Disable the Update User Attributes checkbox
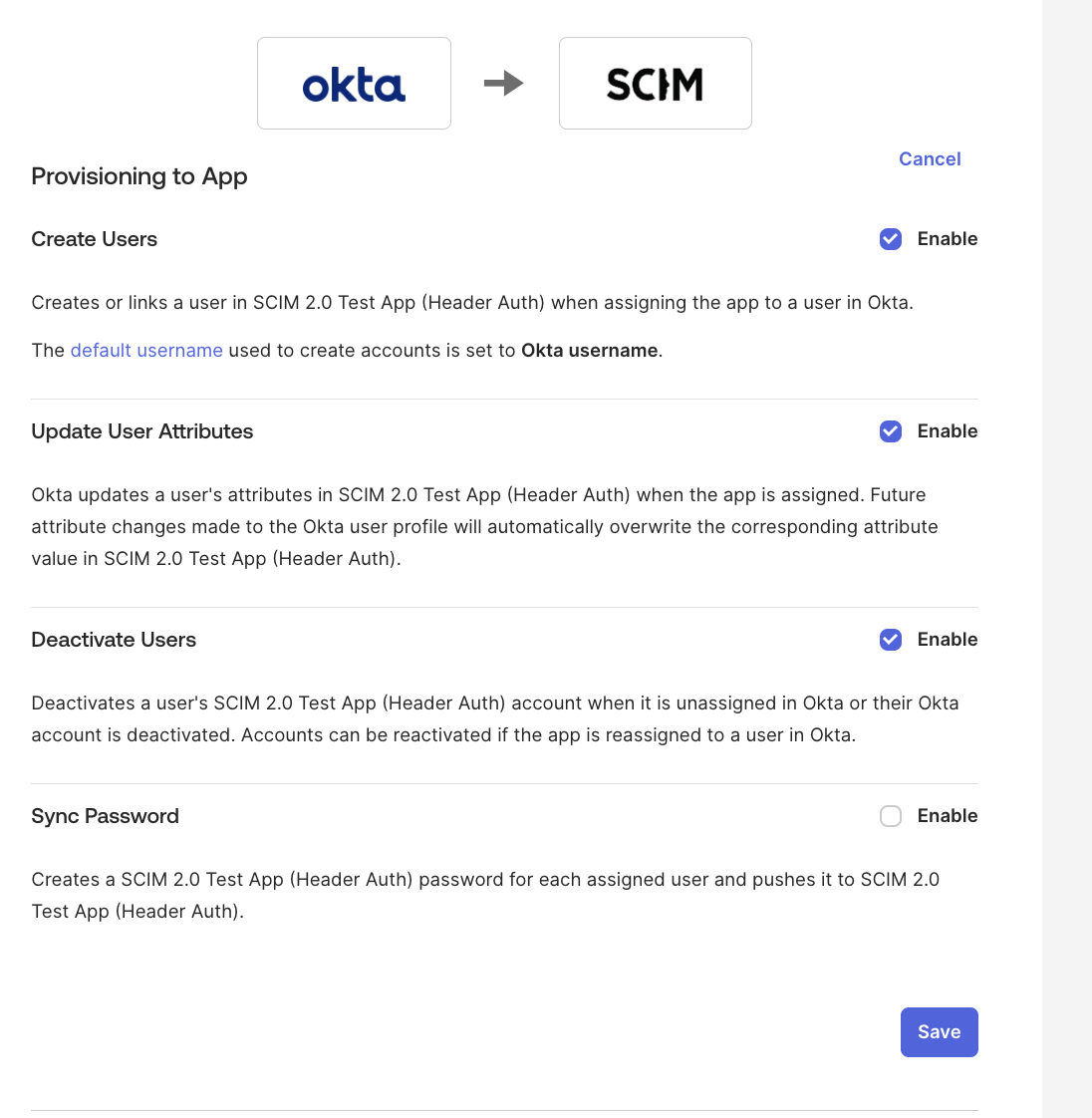 891,431
